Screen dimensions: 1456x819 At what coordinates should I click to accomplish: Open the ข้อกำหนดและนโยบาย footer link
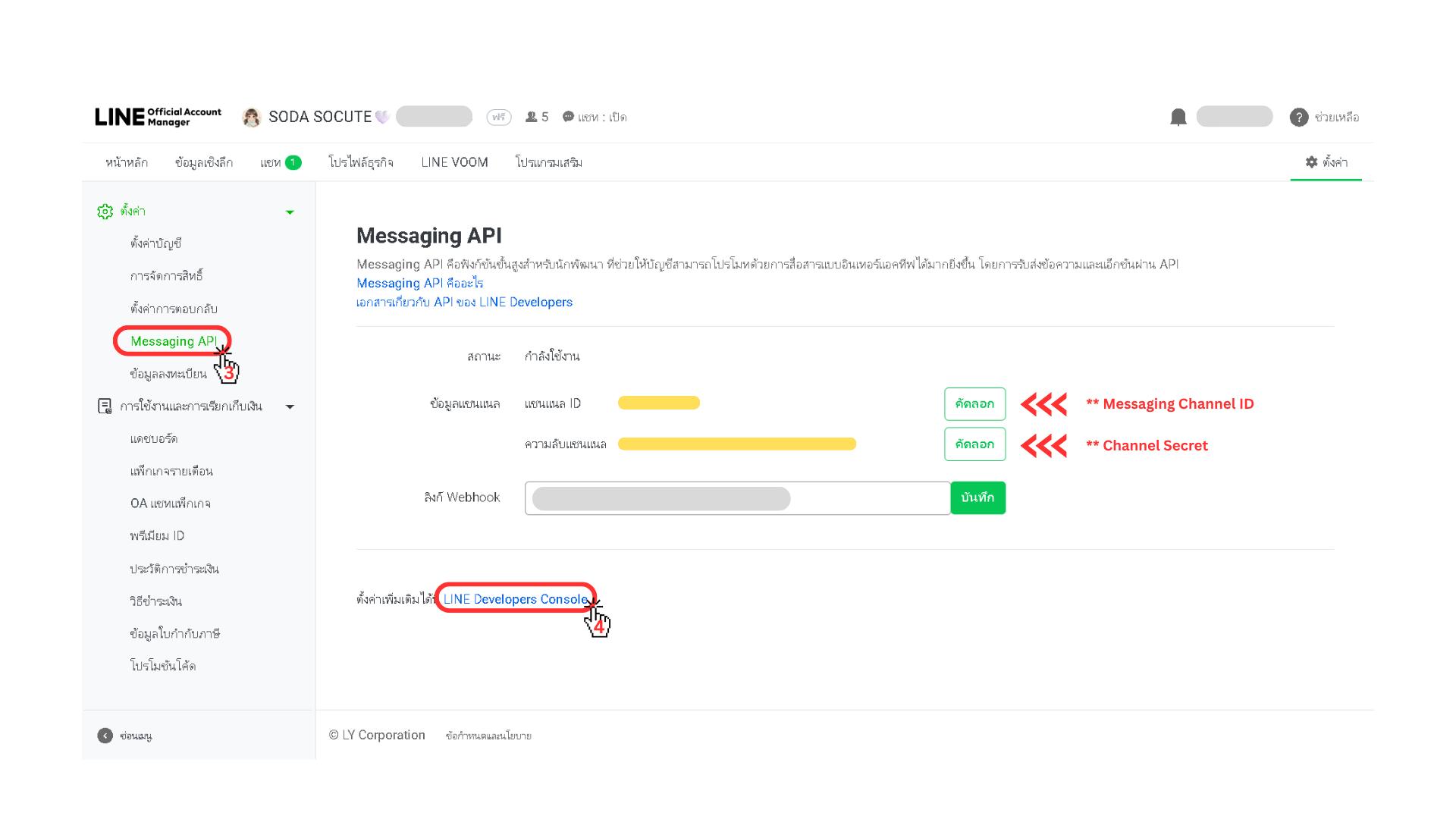coord(488,736)
